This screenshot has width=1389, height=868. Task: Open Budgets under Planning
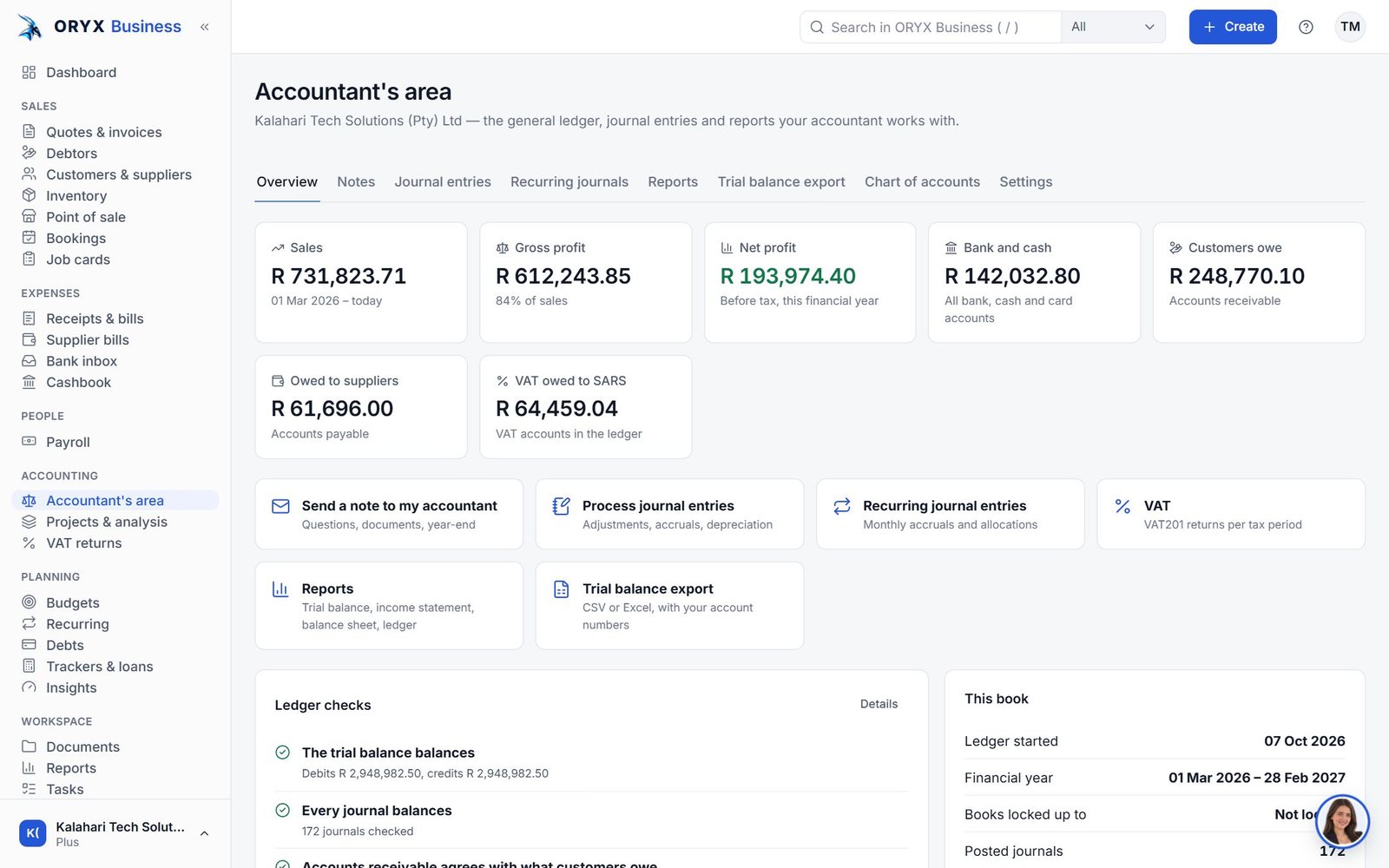point(115,602)
